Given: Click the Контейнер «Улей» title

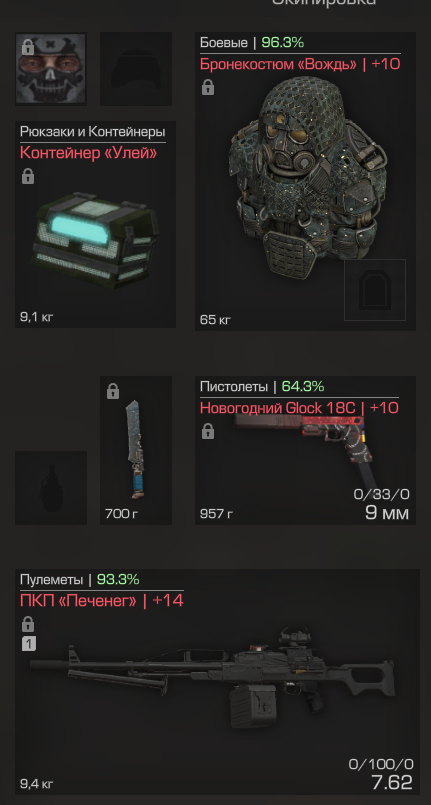Looking at the screenshot, I should 88,152.
